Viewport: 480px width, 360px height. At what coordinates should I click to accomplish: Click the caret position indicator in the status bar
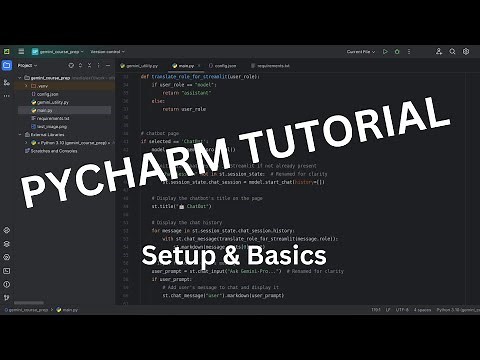click(376, 310)
